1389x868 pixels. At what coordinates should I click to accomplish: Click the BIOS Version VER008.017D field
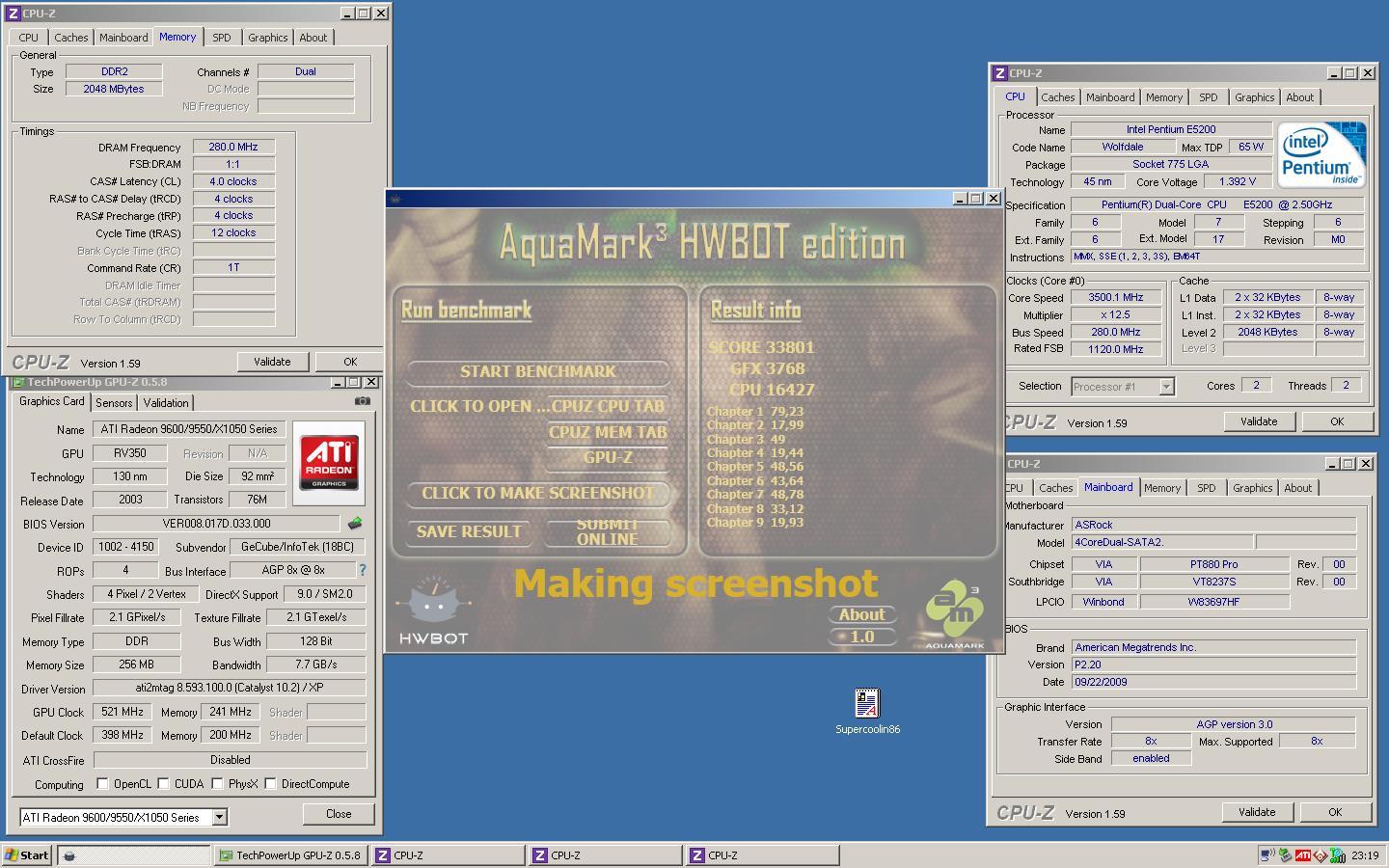click(x=216, y=524)
